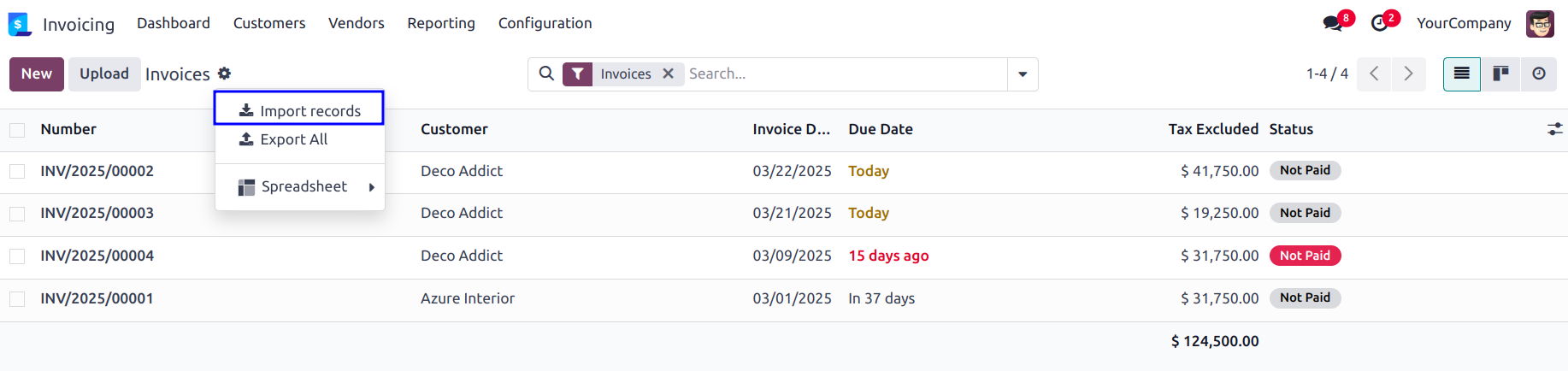Viewport: 1568px width, 371px height.
Task: Sort by the Invoice Date column header
Action: [x=792, y=129]
